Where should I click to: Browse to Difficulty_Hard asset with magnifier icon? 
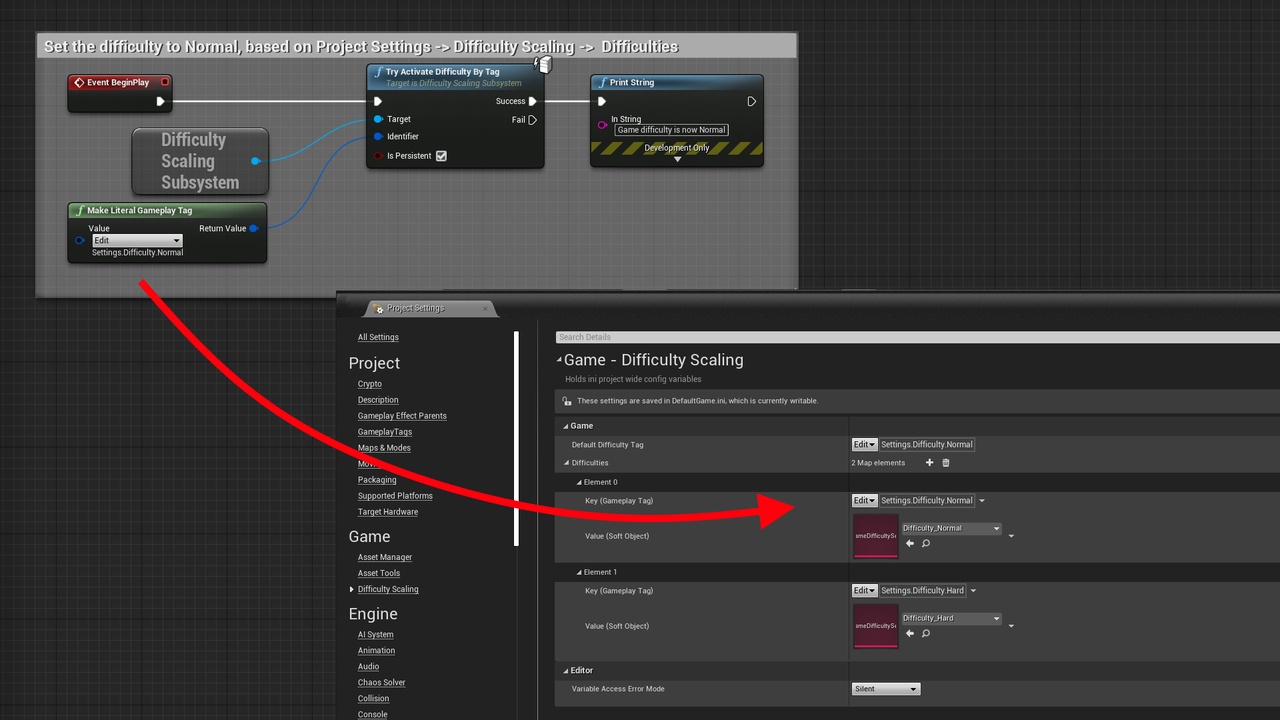click(x=926, y=634)
